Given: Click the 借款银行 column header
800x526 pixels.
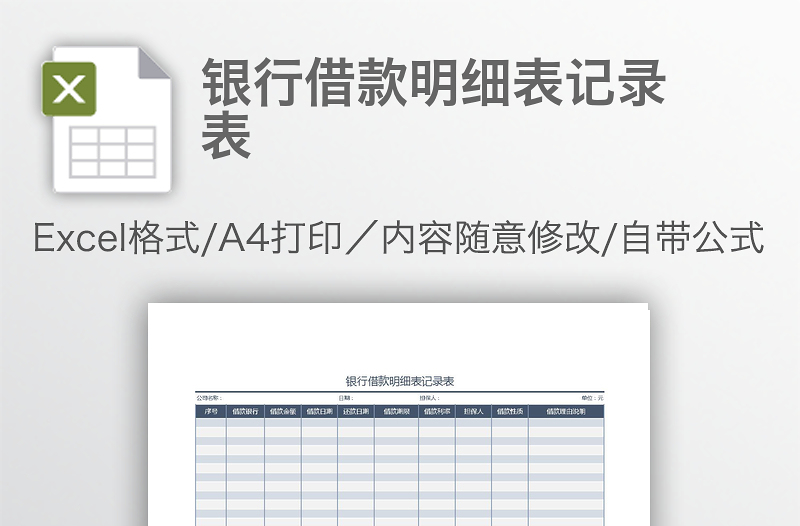Looking at the screenshot, I should (245, 411).
